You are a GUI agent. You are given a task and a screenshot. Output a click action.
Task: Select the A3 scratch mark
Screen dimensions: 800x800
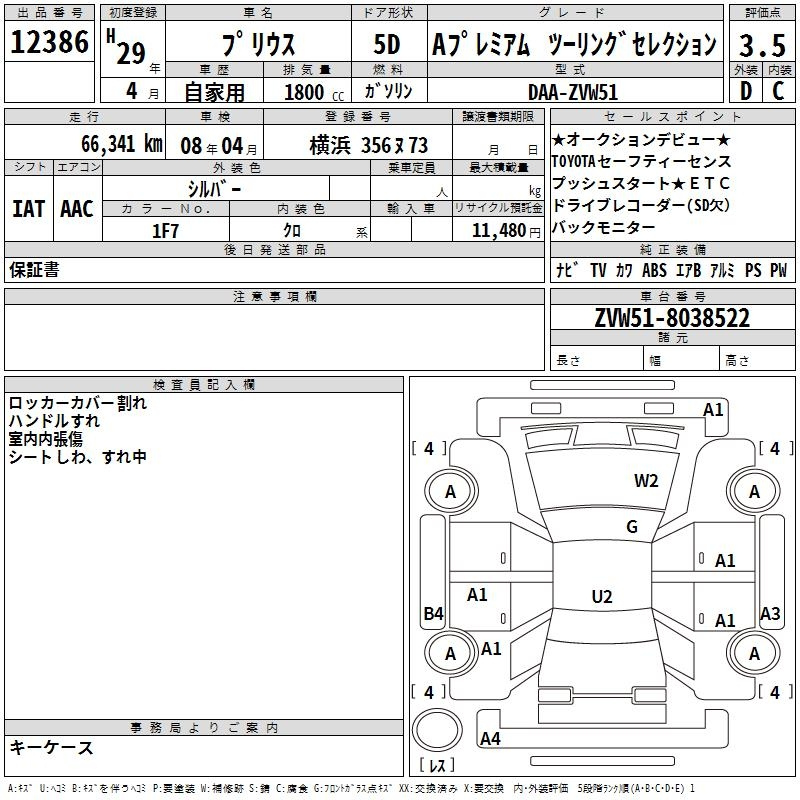[770, 614]
